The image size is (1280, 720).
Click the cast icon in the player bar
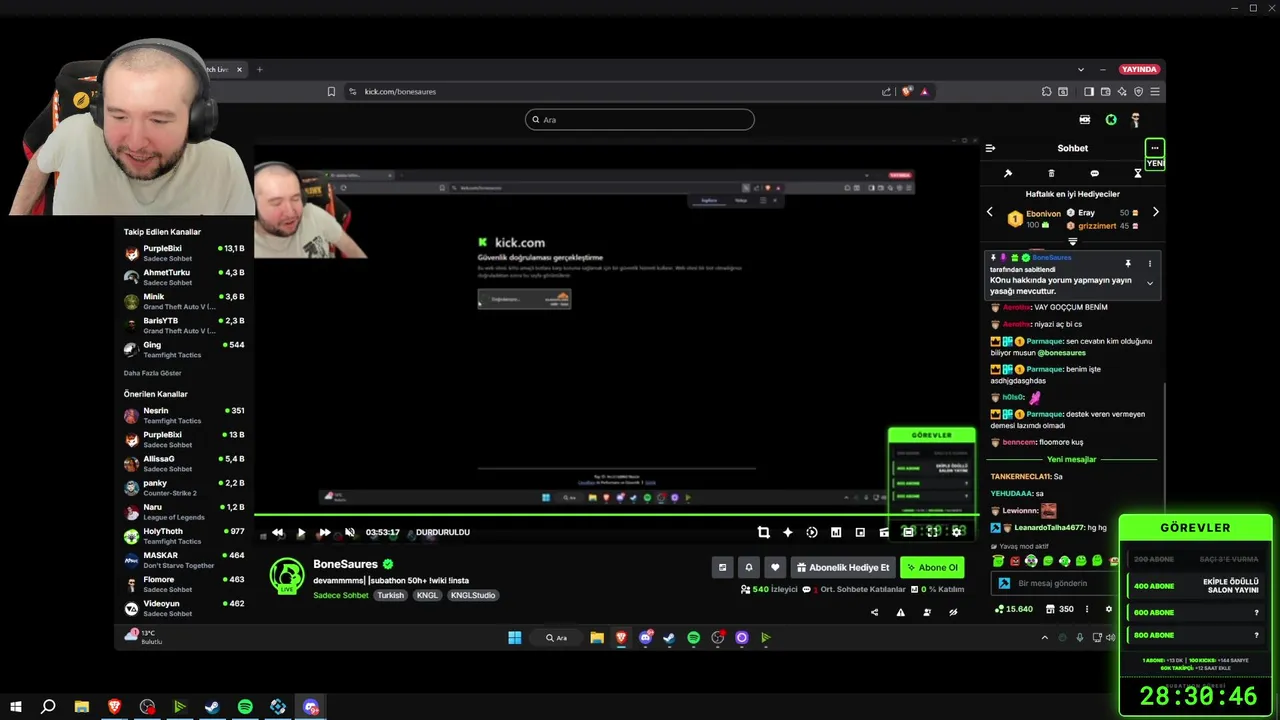884,532
